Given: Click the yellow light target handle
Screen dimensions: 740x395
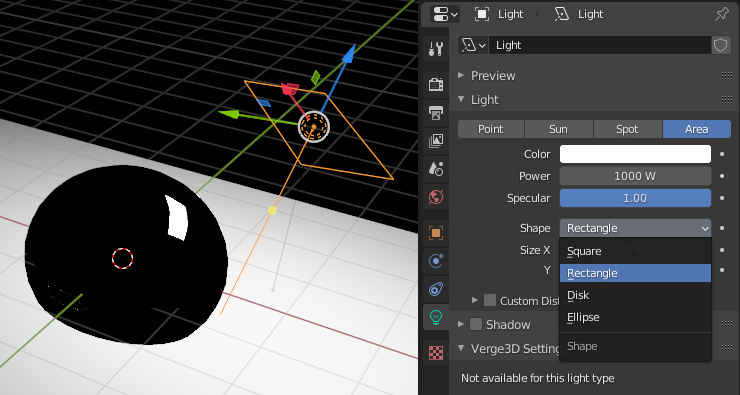Looking at the screenshot, I should click(x=272, y=210).
